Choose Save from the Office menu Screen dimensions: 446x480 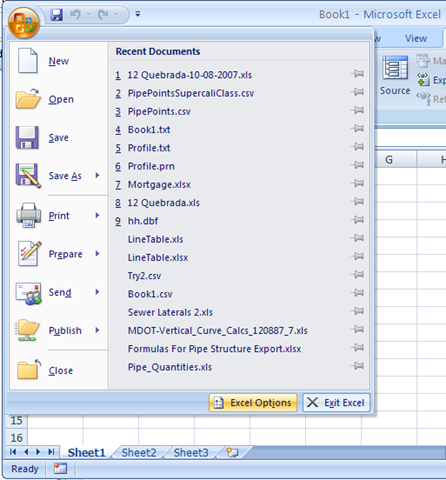pos(59,138)
